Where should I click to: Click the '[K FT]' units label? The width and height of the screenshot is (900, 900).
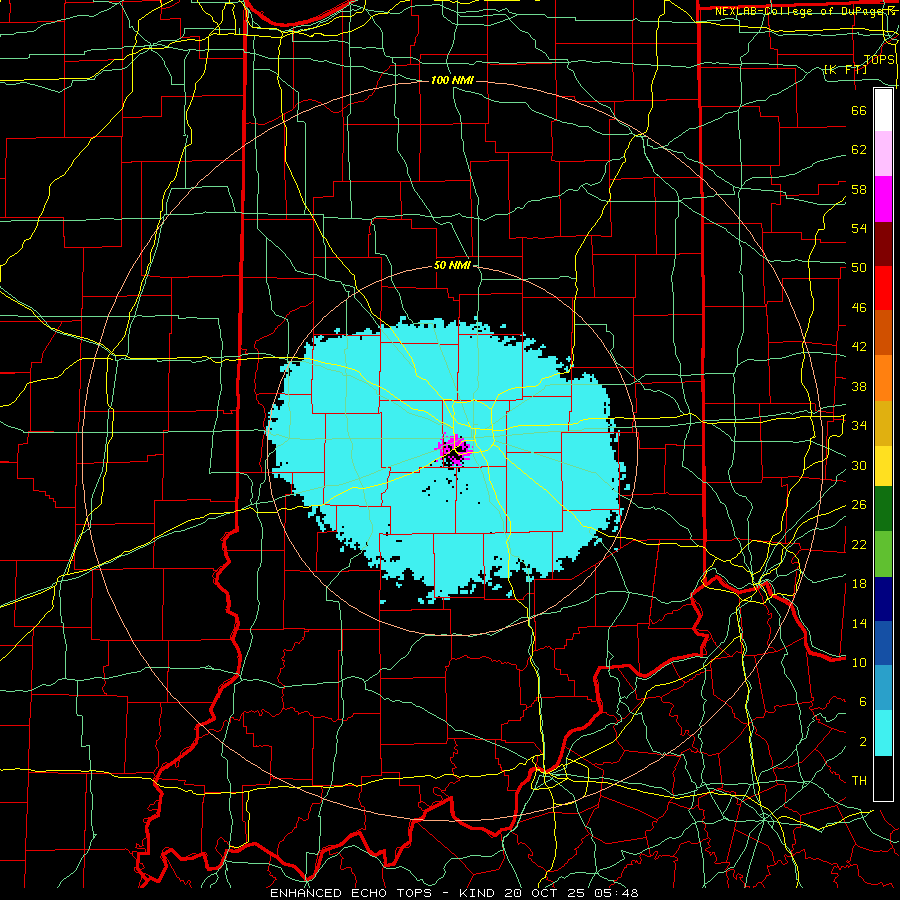845,69
